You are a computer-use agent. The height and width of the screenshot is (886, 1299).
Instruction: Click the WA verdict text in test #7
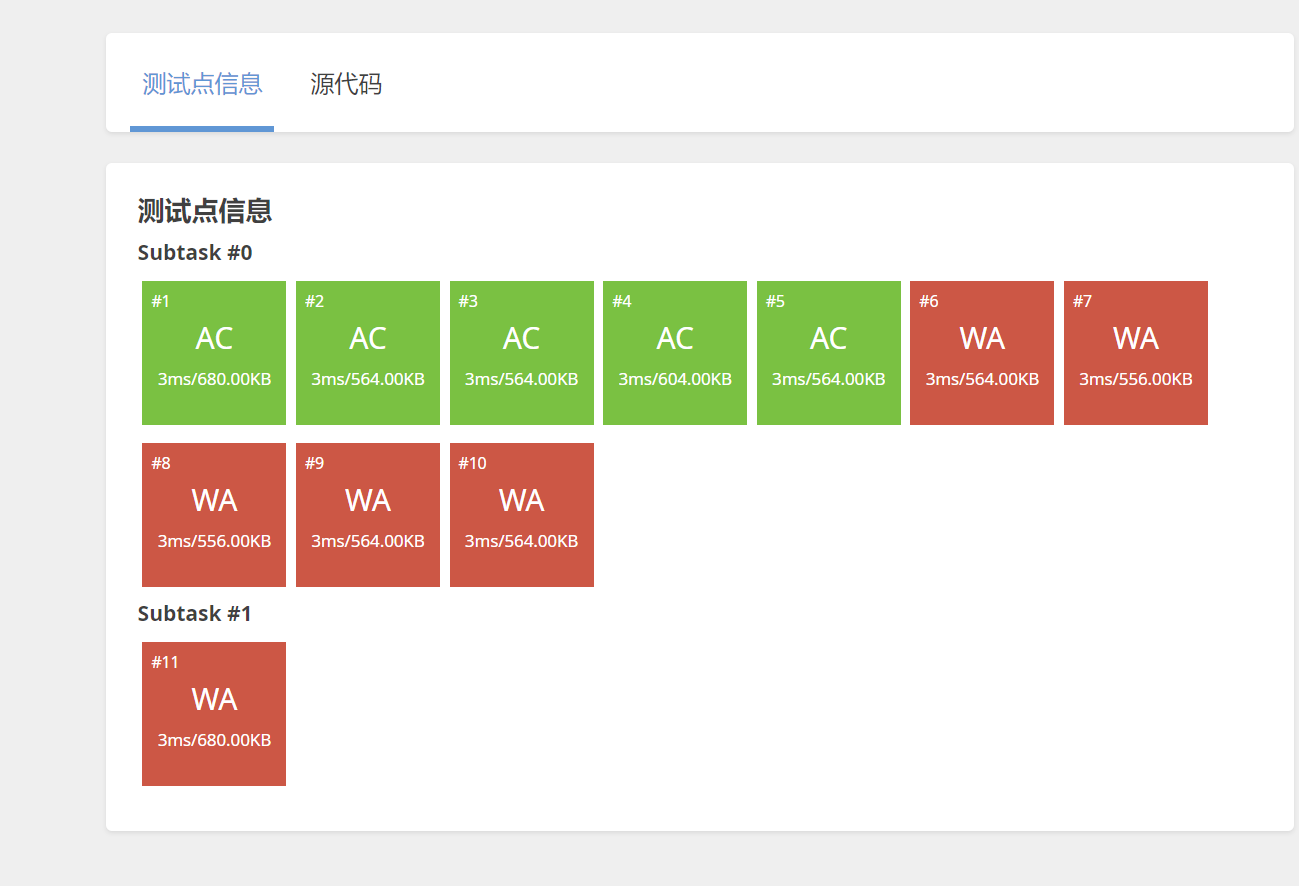[1136, 339]
